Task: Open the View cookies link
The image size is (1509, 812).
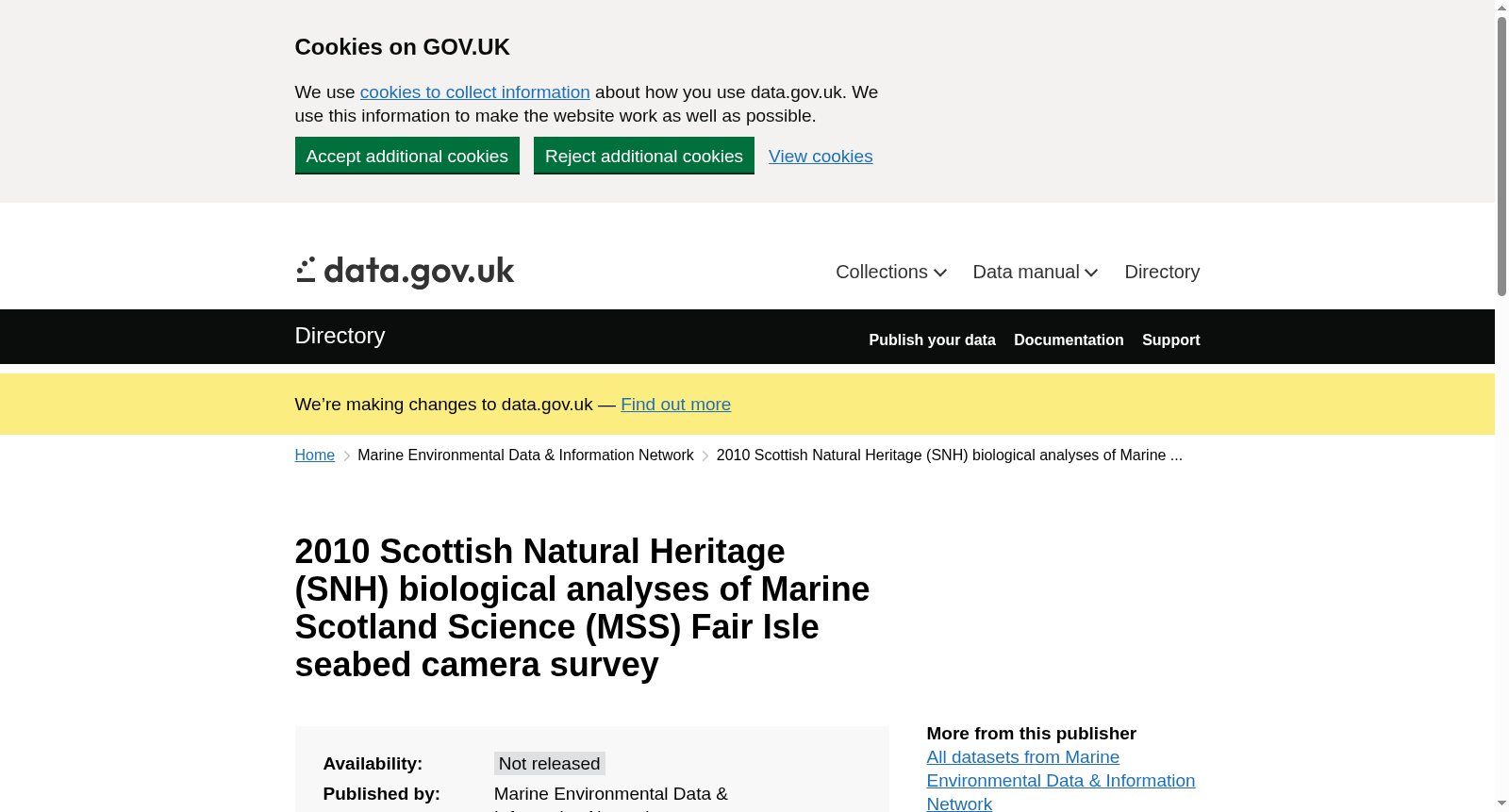Action: [x=821, y=157]
